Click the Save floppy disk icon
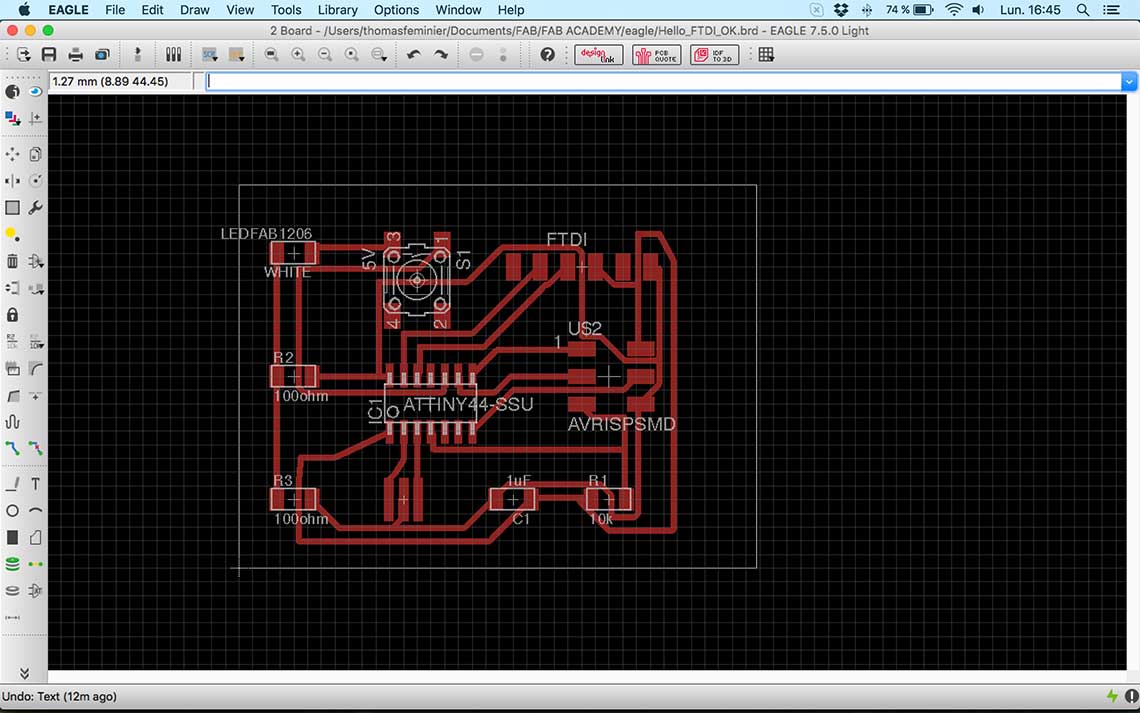The width and height of the screenshot is (1140, 713). pos(49,55)
